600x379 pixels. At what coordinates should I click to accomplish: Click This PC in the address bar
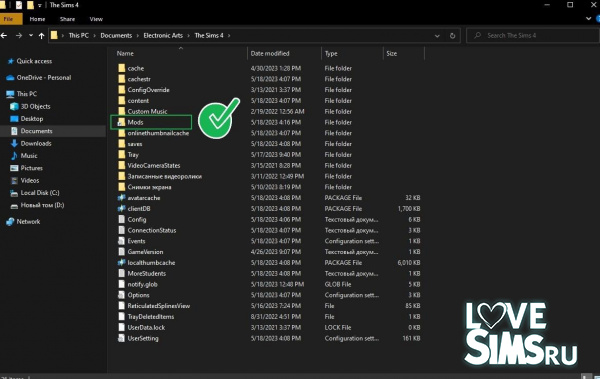pos(78,35)
